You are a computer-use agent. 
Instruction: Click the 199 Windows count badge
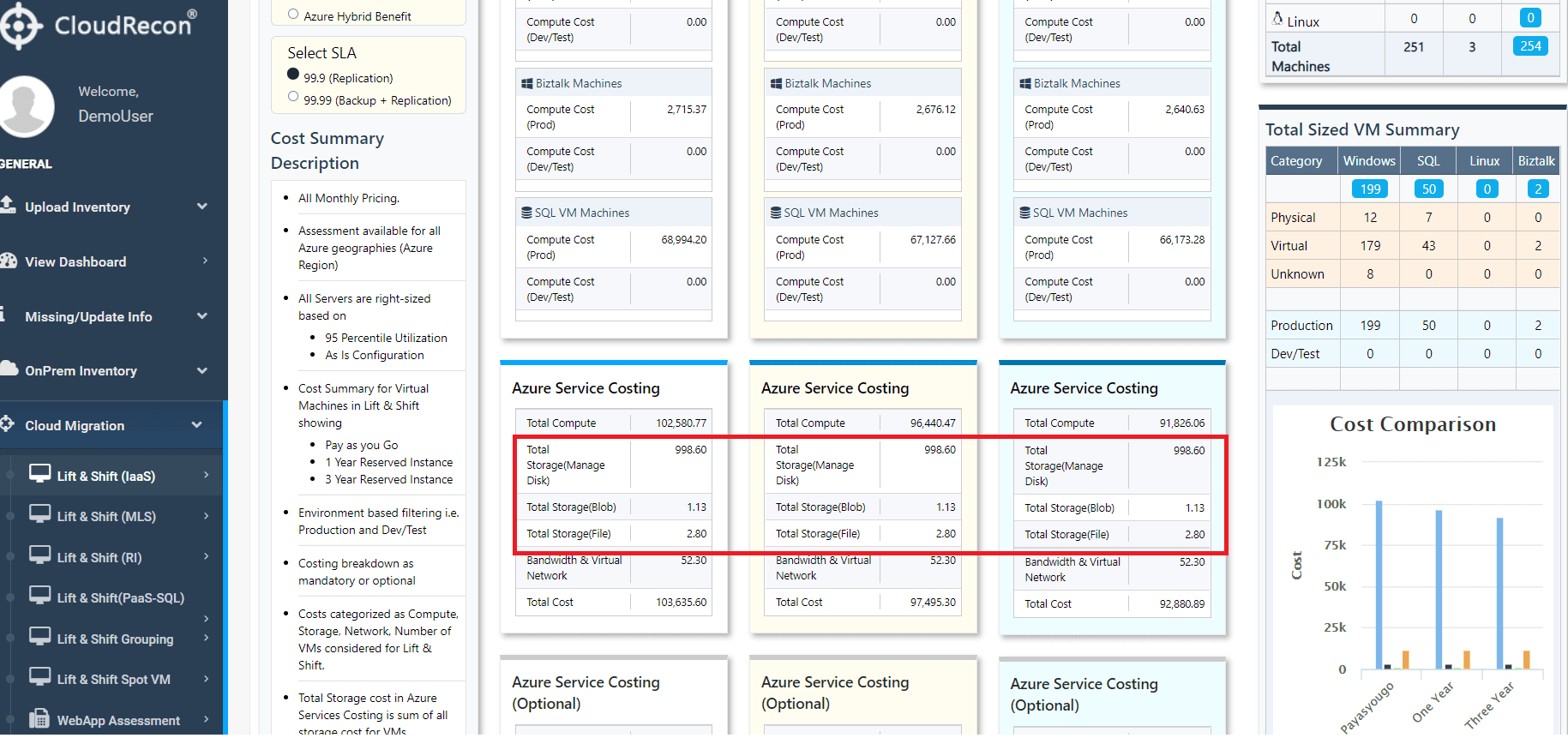click(1370, 189)
